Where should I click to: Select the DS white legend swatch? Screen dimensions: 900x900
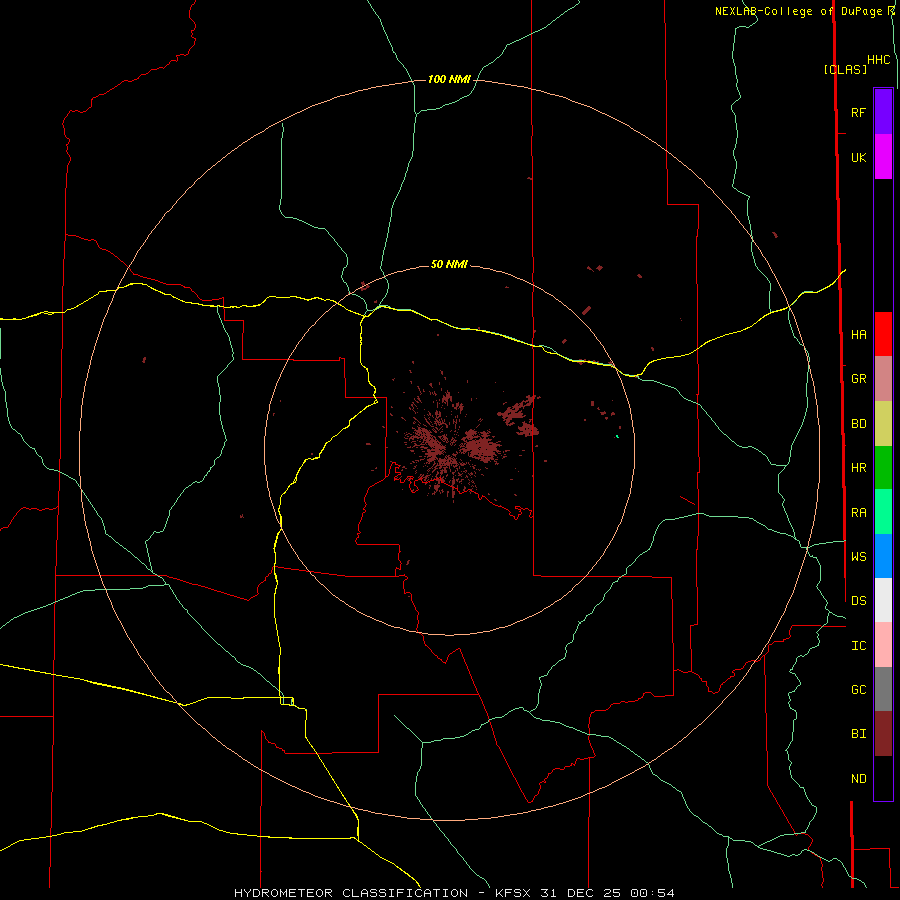pyautogui.click(x=883, y=600)
